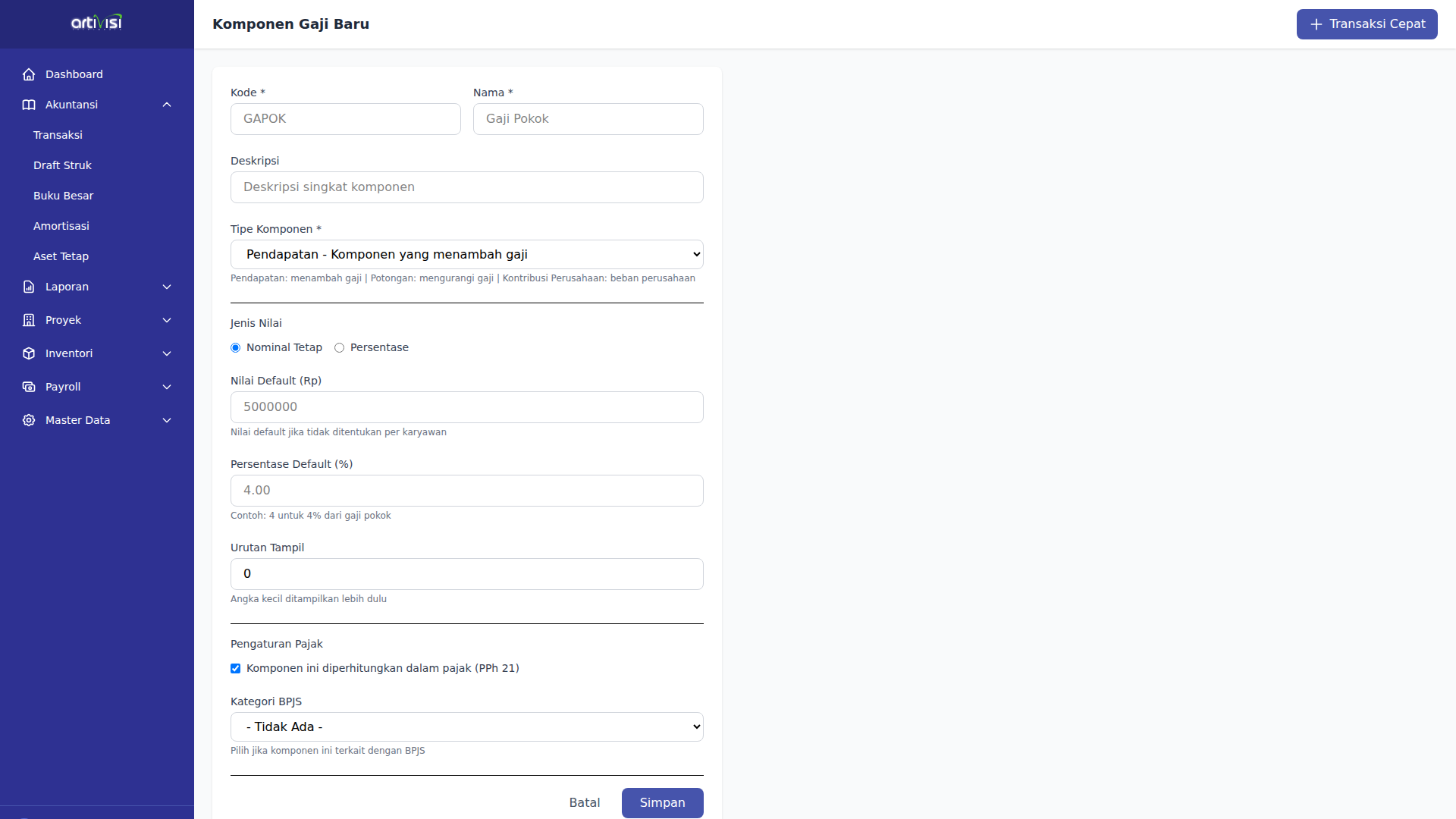Click the artivisi logo
Viewport: 1456px width, 819px height.
pyautogui.click(x=96, y=23)
